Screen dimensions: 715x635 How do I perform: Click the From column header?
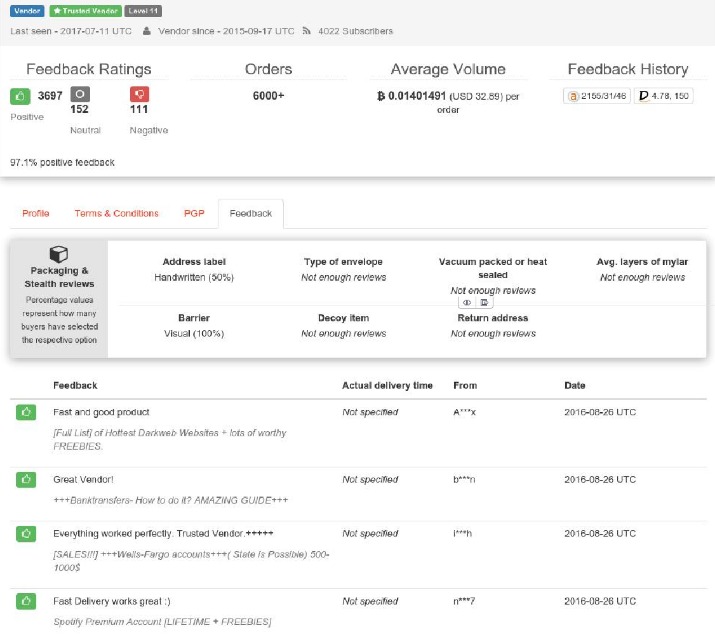pos(465,385)
